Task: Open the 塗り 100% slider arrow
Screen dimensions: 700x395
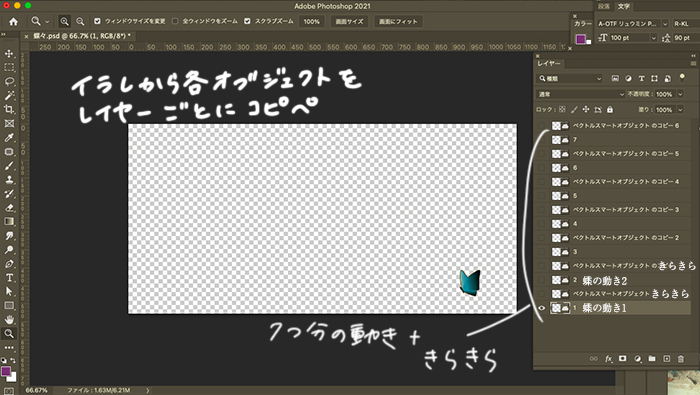Action: click(x=680, y=109)
